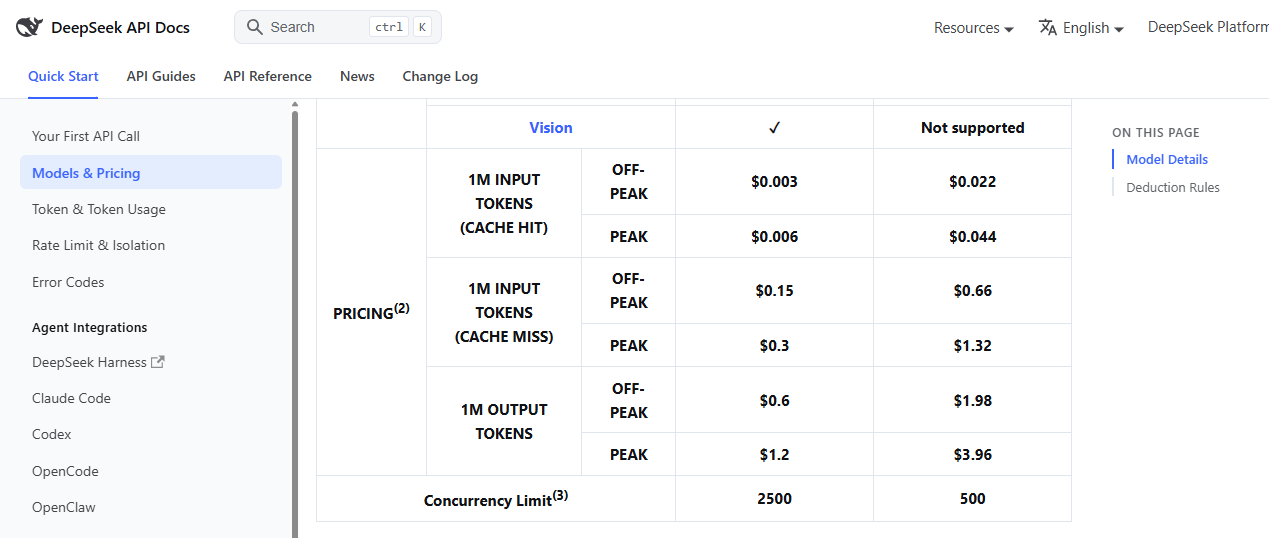Image resolution: width=1269 pixels, height=538 pixels.
Task: Click the DeepSeek whale logo icon
Action: click(x=29, y=27)
